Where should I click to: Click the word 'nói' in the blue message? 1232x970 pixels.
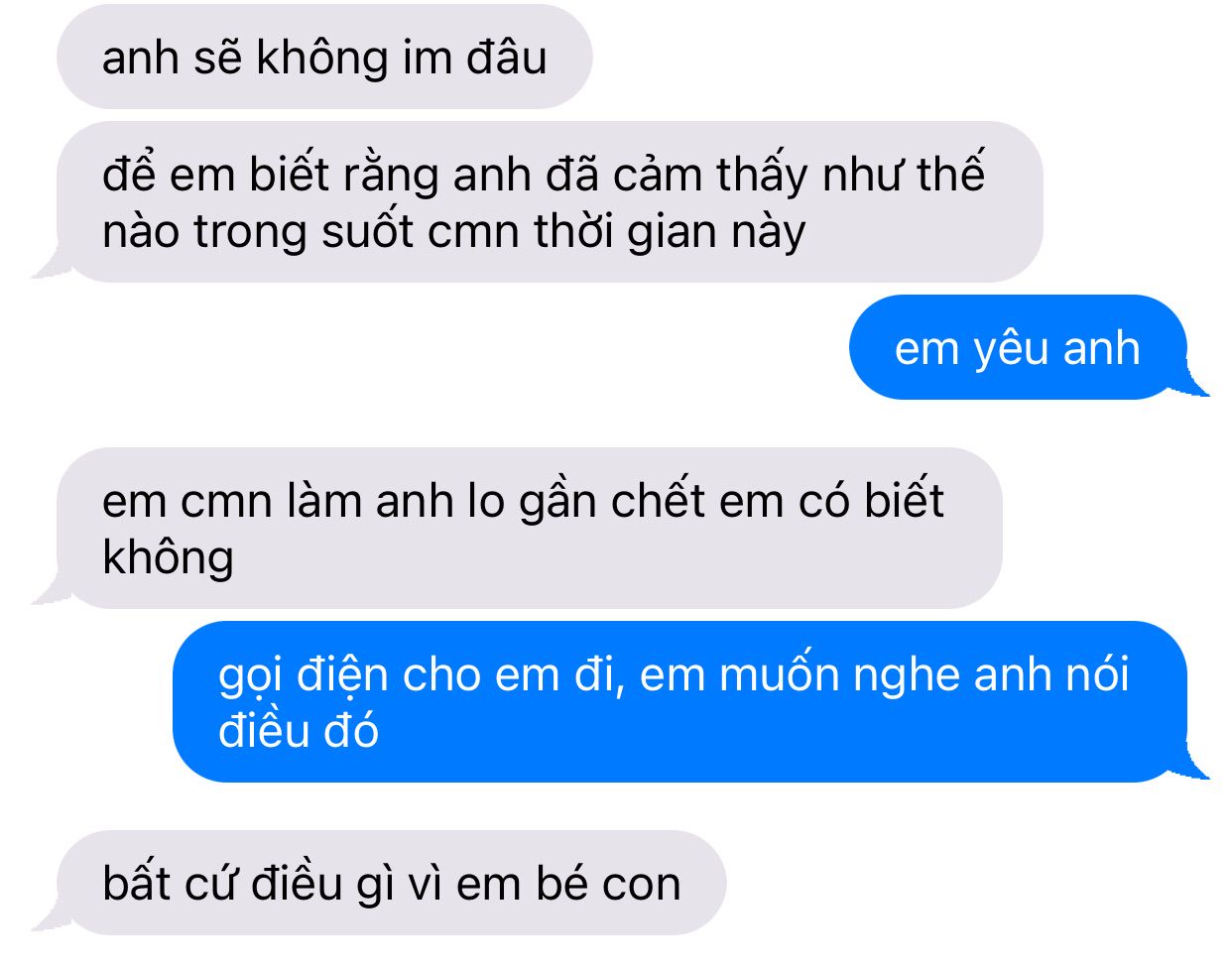pos(1096,675)
